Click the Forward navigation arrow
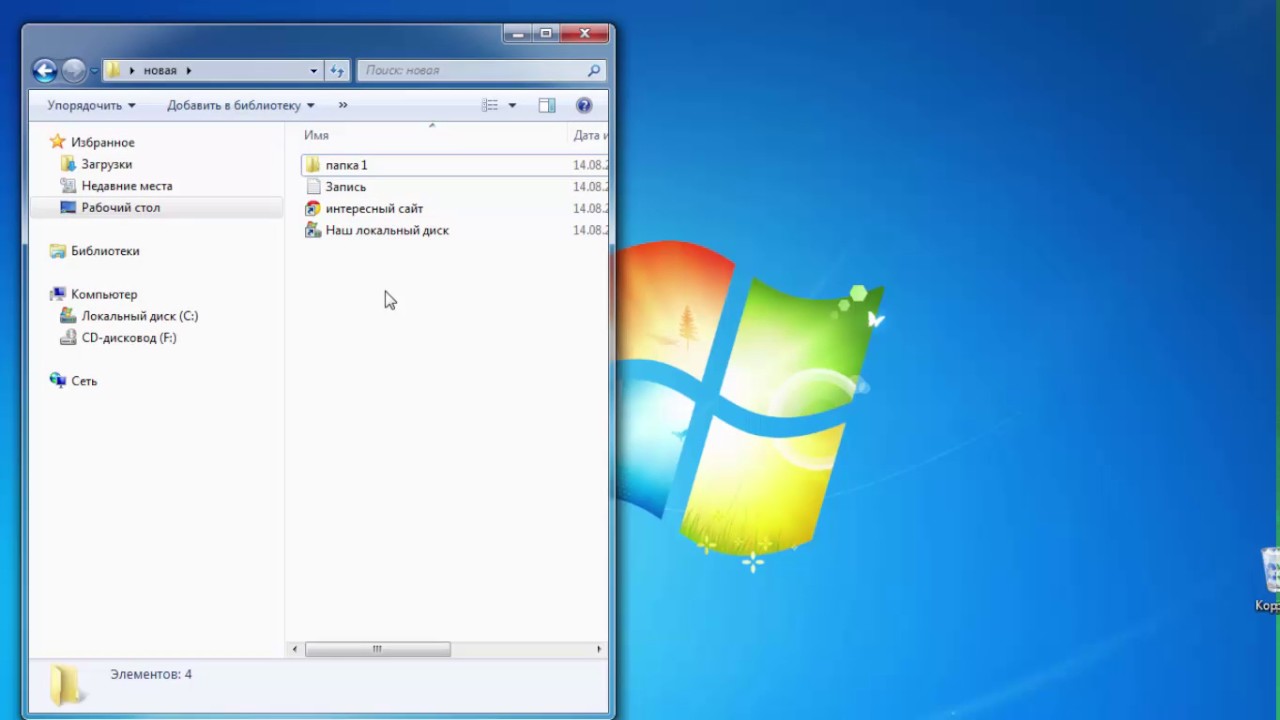 coord(73,70)
